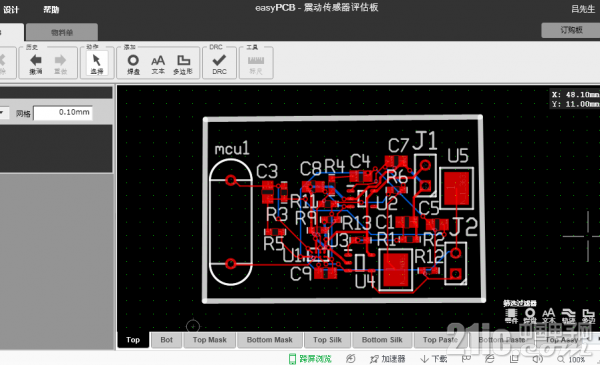This screenshot has height=365, width=600.
Task: Click the 跨屏浏览 status bar button
Action: (310, 359)
